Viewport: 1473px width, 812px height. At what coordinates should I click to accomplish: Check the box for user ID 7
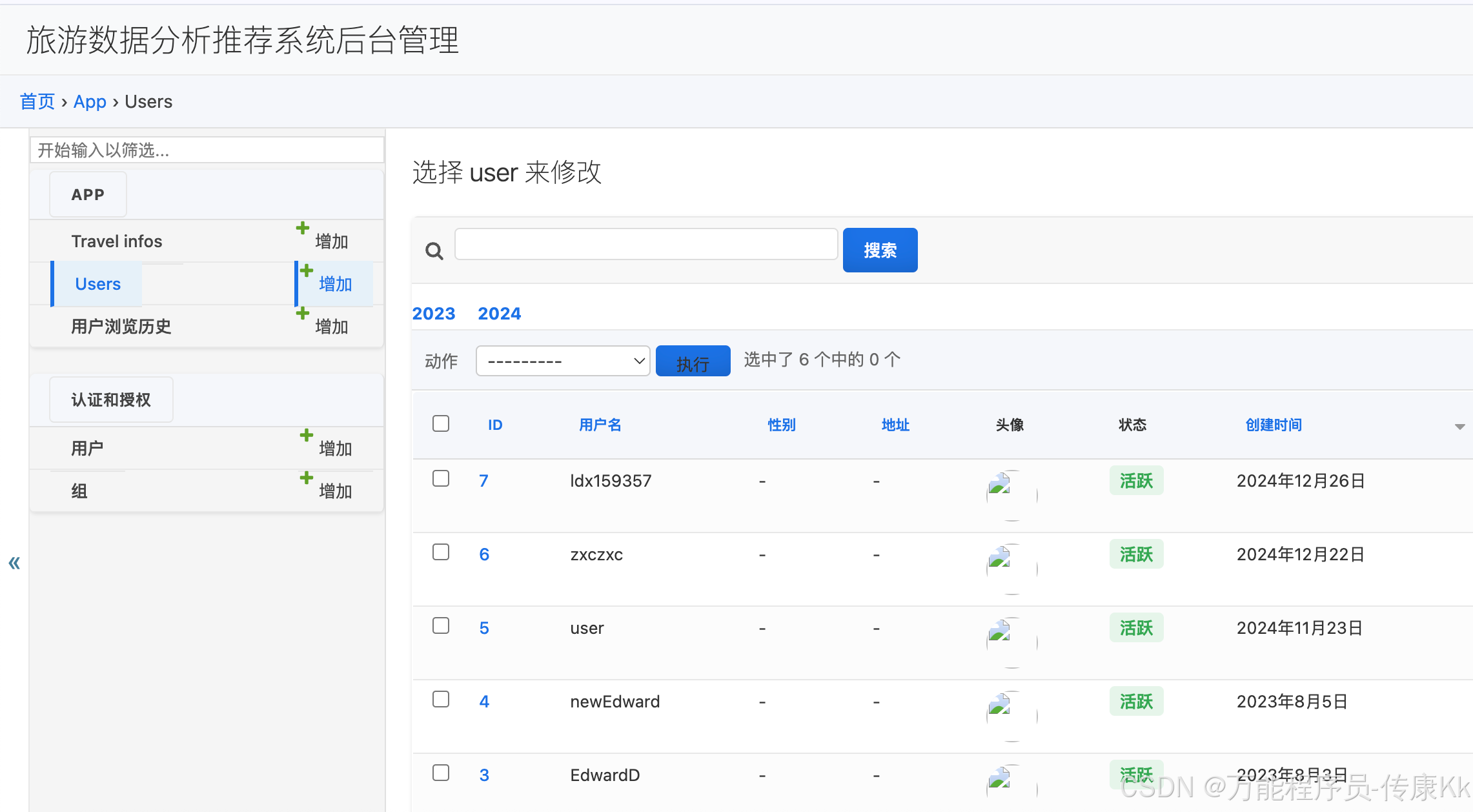point(441,479)
